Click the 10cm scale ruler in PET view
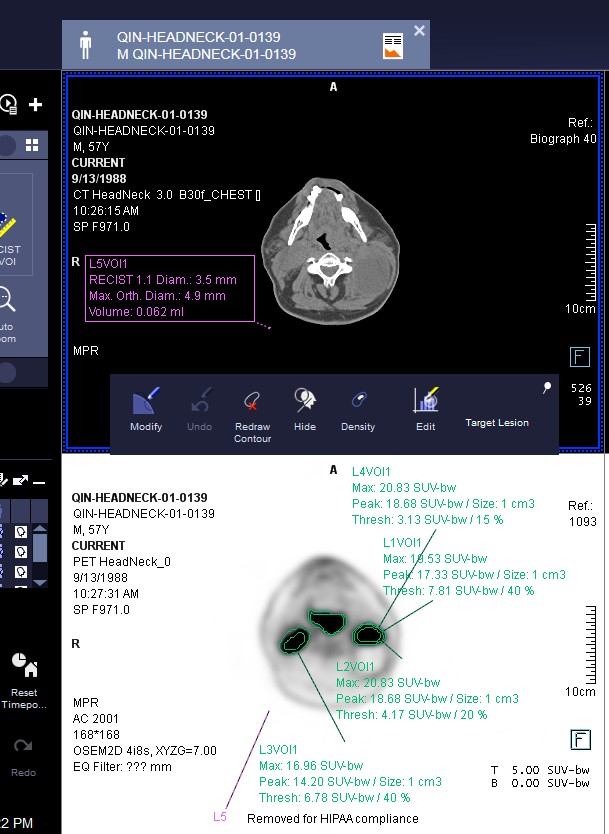 [x=589, y=646]
